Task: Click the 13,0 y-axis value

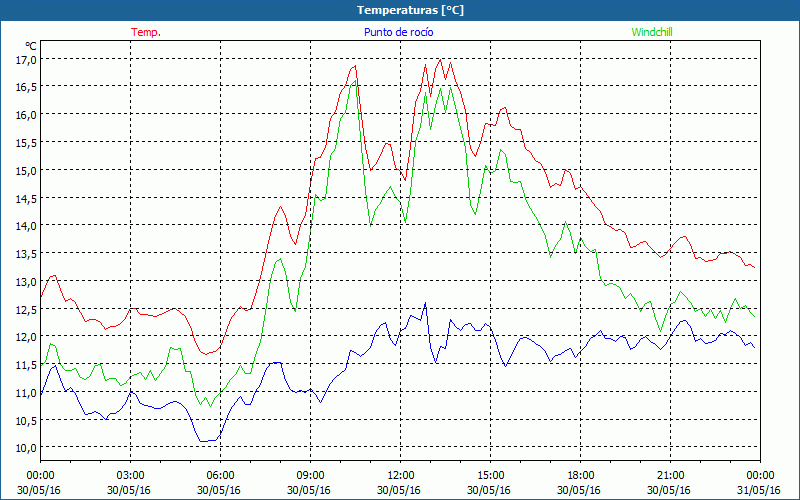Action: (26, 282)
